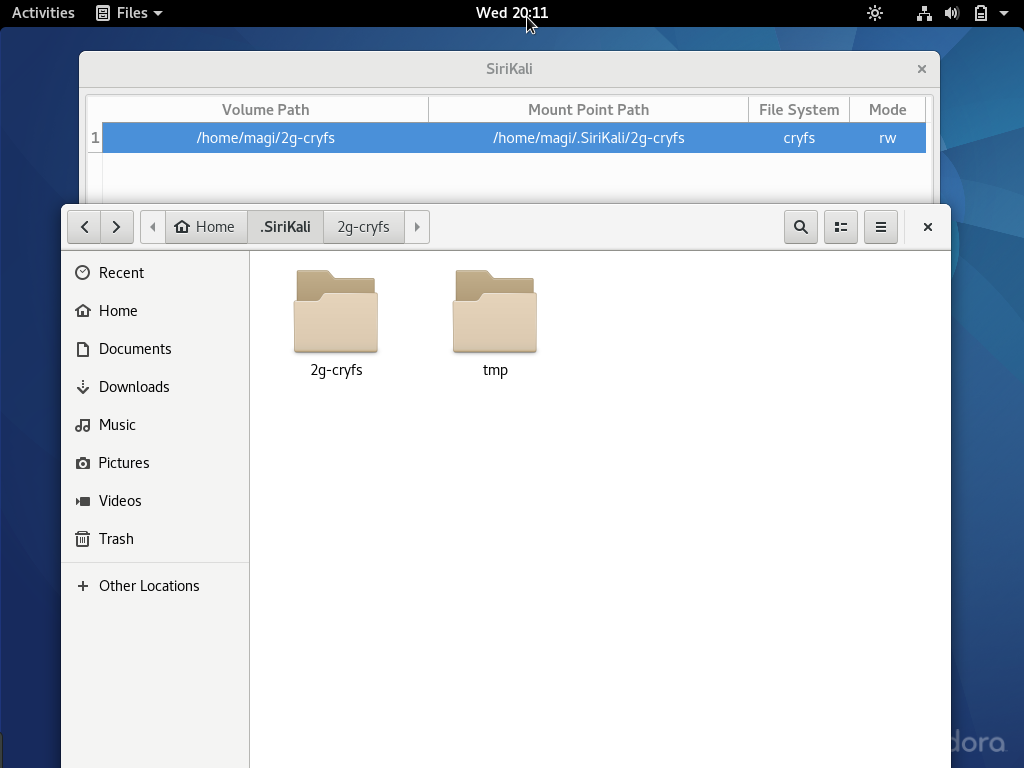Select the .SiriKali path bar segment
Screen dimensions: 1024x768
point(285,227)
